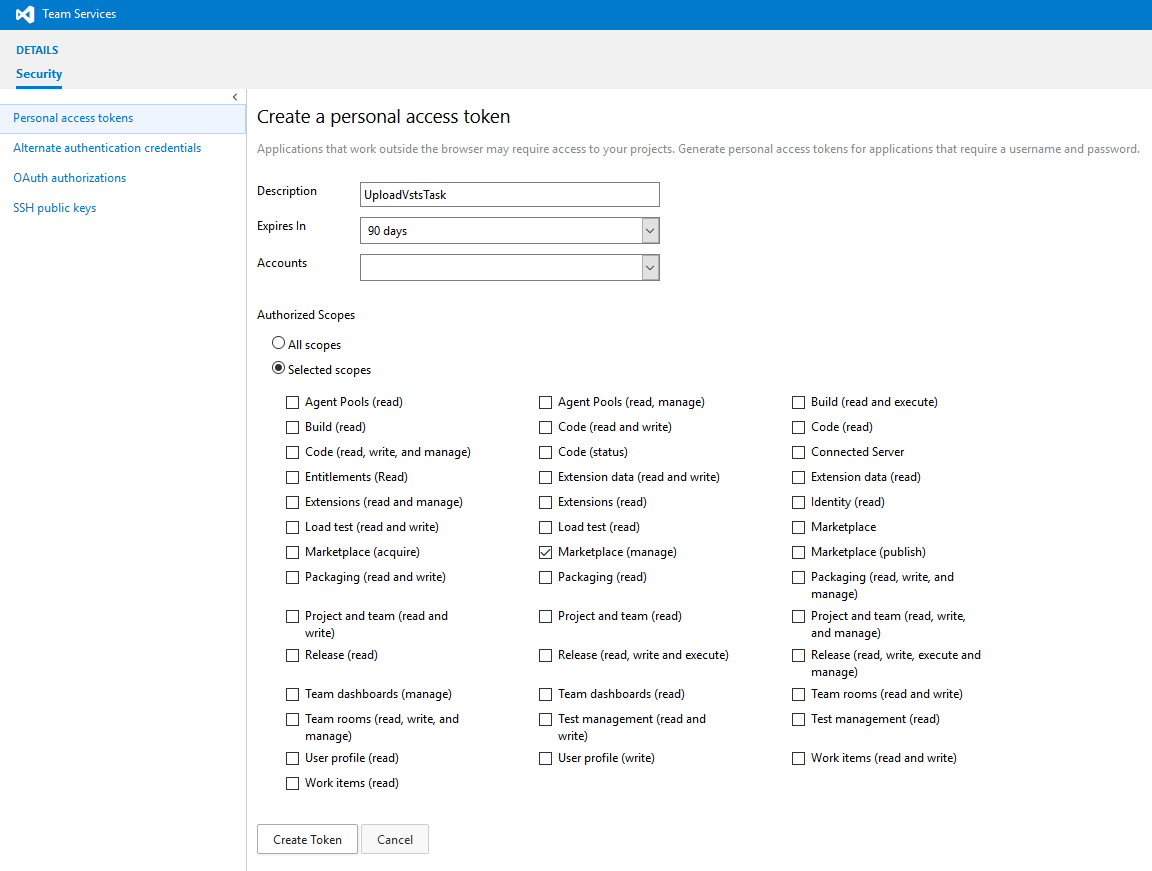
Task: Check the Build (read) checkbox
Action: pyautogui.click(x=292, y=427)
